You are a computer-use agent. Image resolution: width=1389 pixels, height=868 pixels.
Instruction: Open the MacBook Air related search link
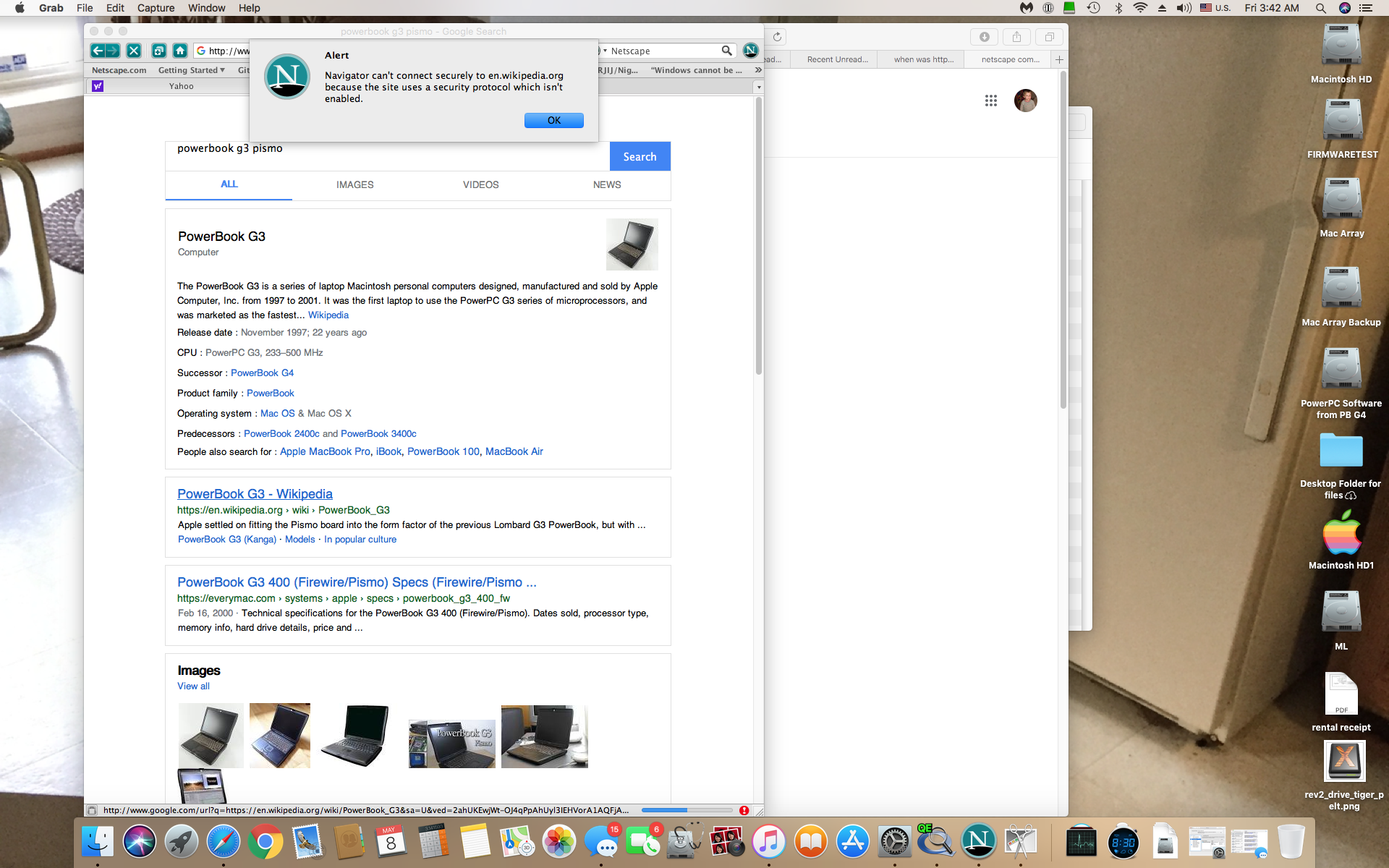(x=514, y=451)
